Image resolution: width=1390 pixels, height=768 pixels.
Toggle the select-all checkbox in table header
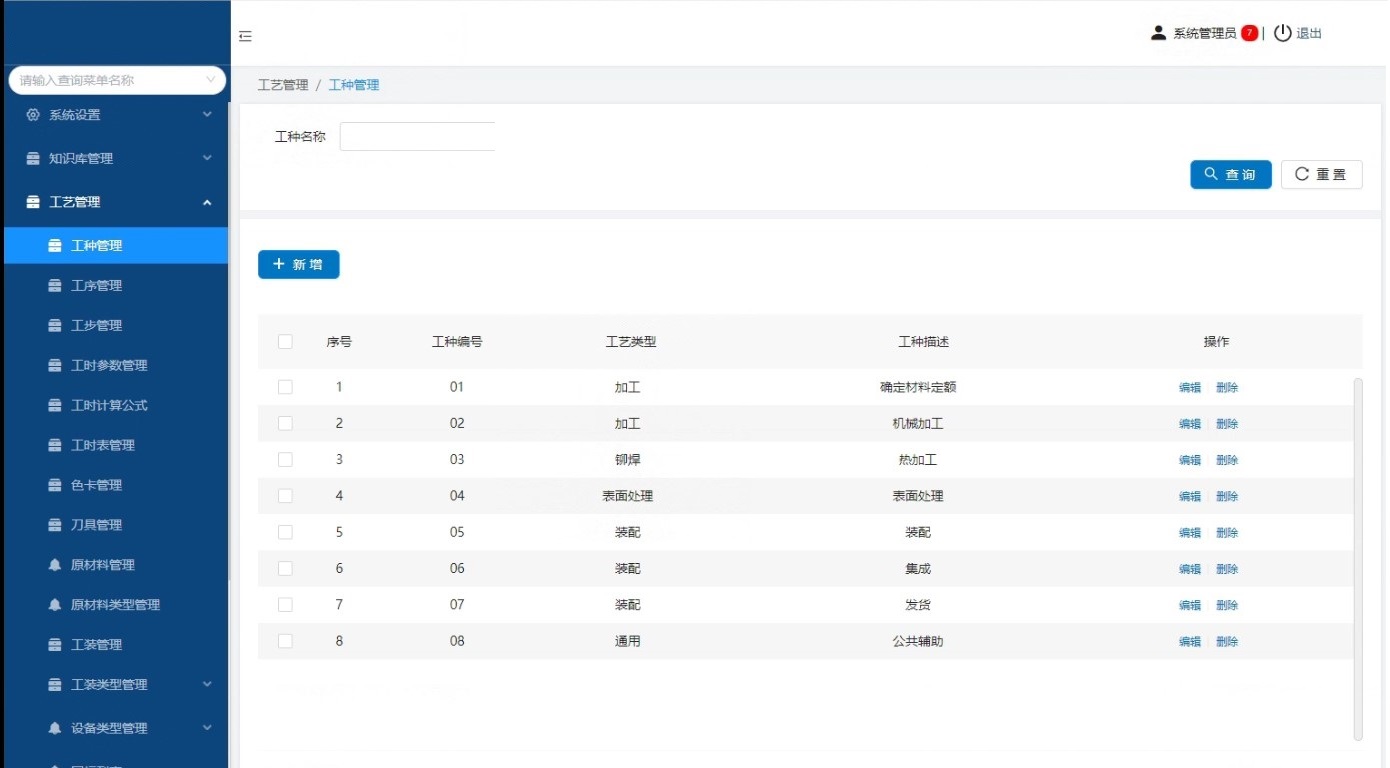click(x=285, y=342)
